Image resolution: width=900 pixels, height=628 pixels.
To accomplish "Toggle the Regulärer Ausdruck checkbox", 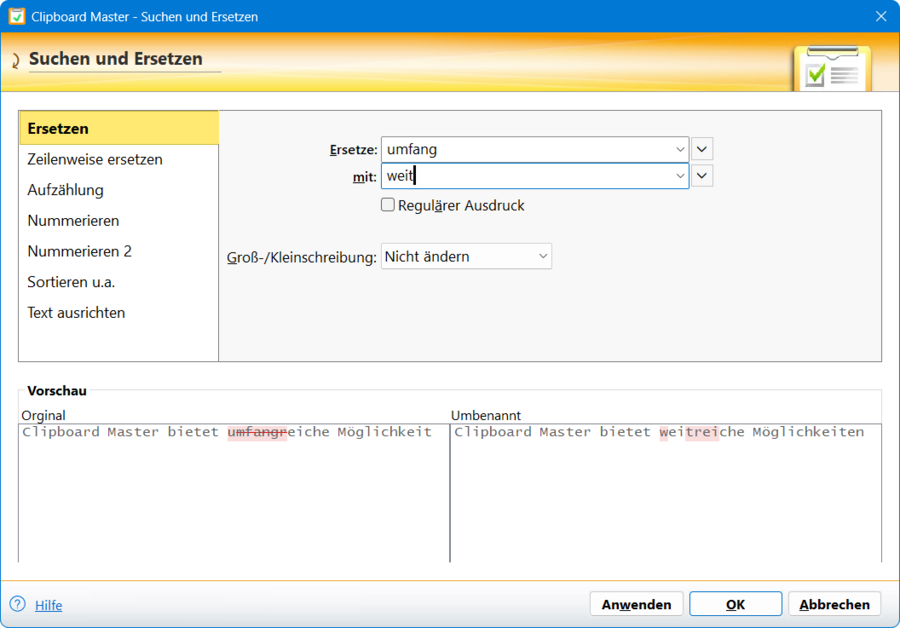I will (388, 205).
